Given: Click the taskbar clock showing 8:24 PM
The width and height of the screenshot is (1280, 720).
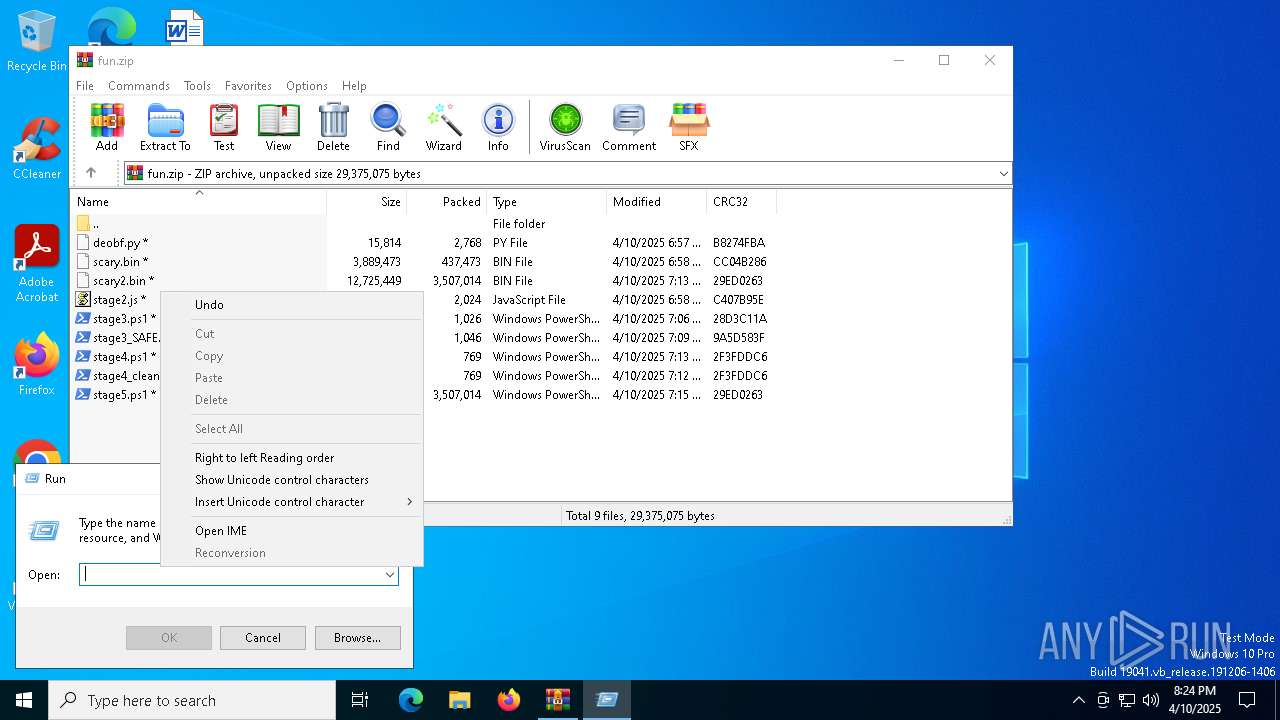Looking at the screenshot, I should coord(1195,700).
